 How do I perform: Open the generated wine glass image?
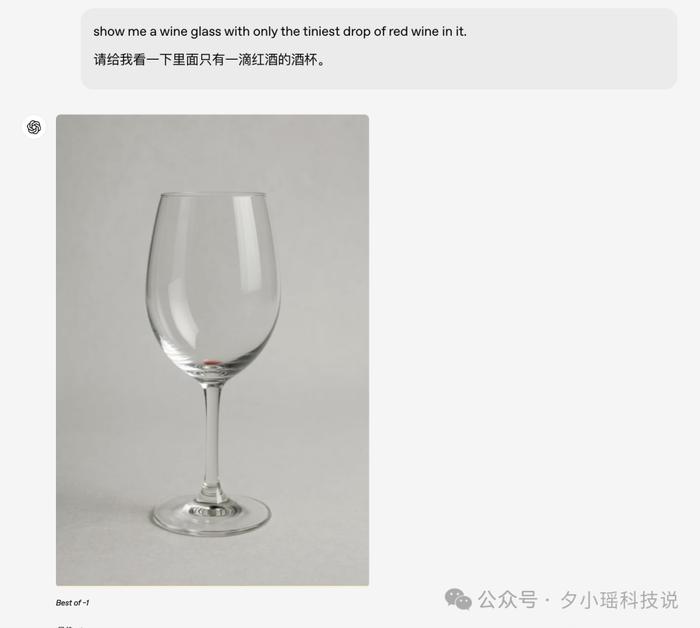pyautogui.click(x=212, y=350)
